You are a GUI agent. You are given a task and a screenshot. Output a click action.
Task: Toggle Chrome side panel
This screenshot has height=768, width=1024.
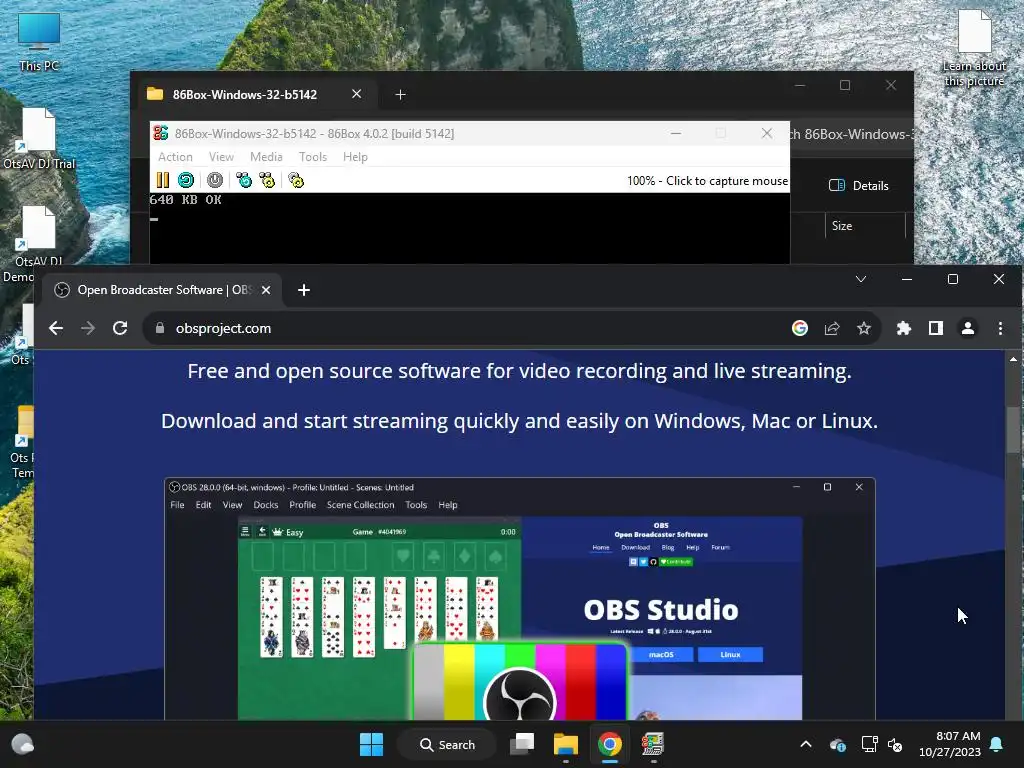point(936,328)
